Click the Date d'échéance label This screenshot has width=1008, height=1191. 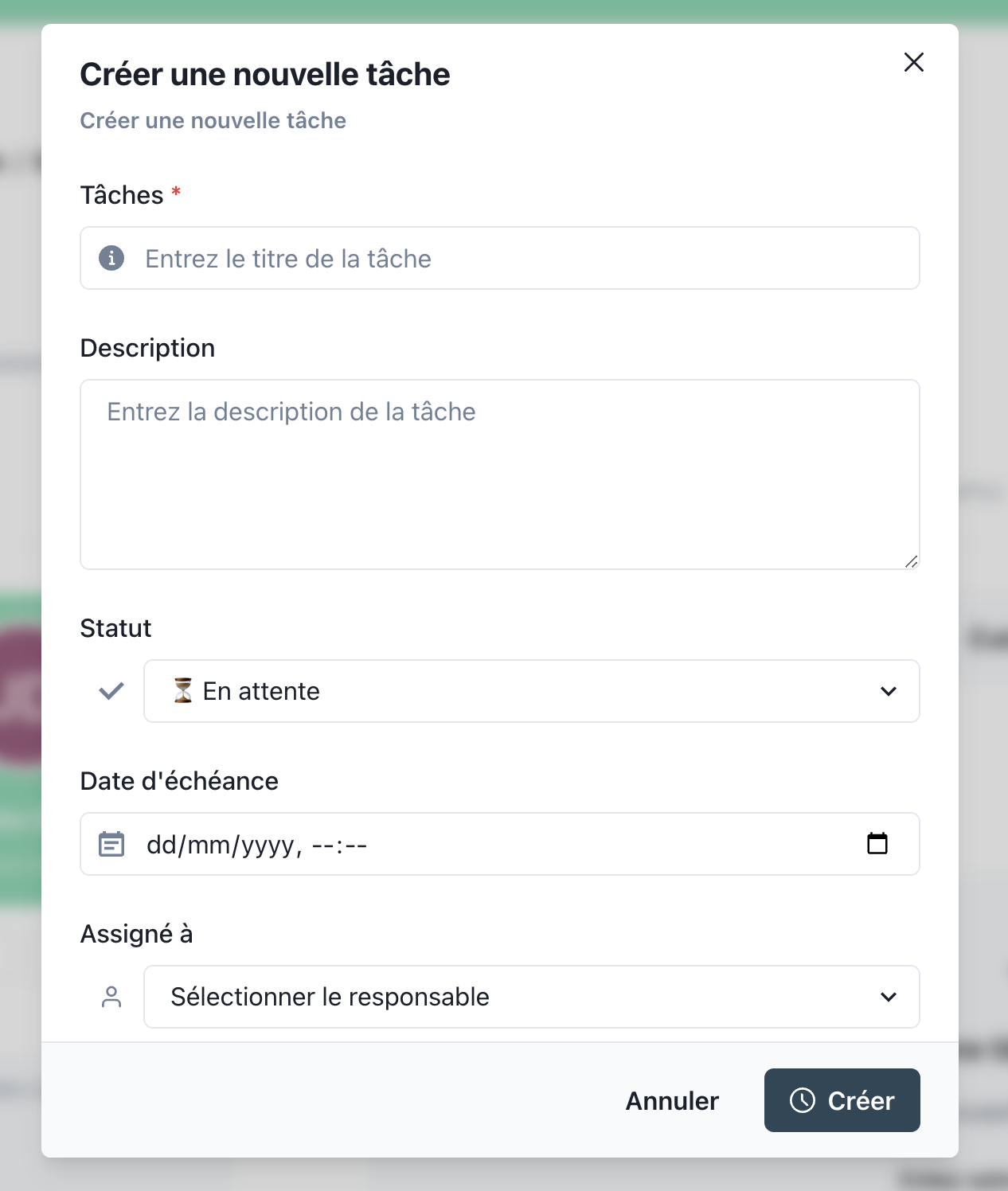(179, 781)
